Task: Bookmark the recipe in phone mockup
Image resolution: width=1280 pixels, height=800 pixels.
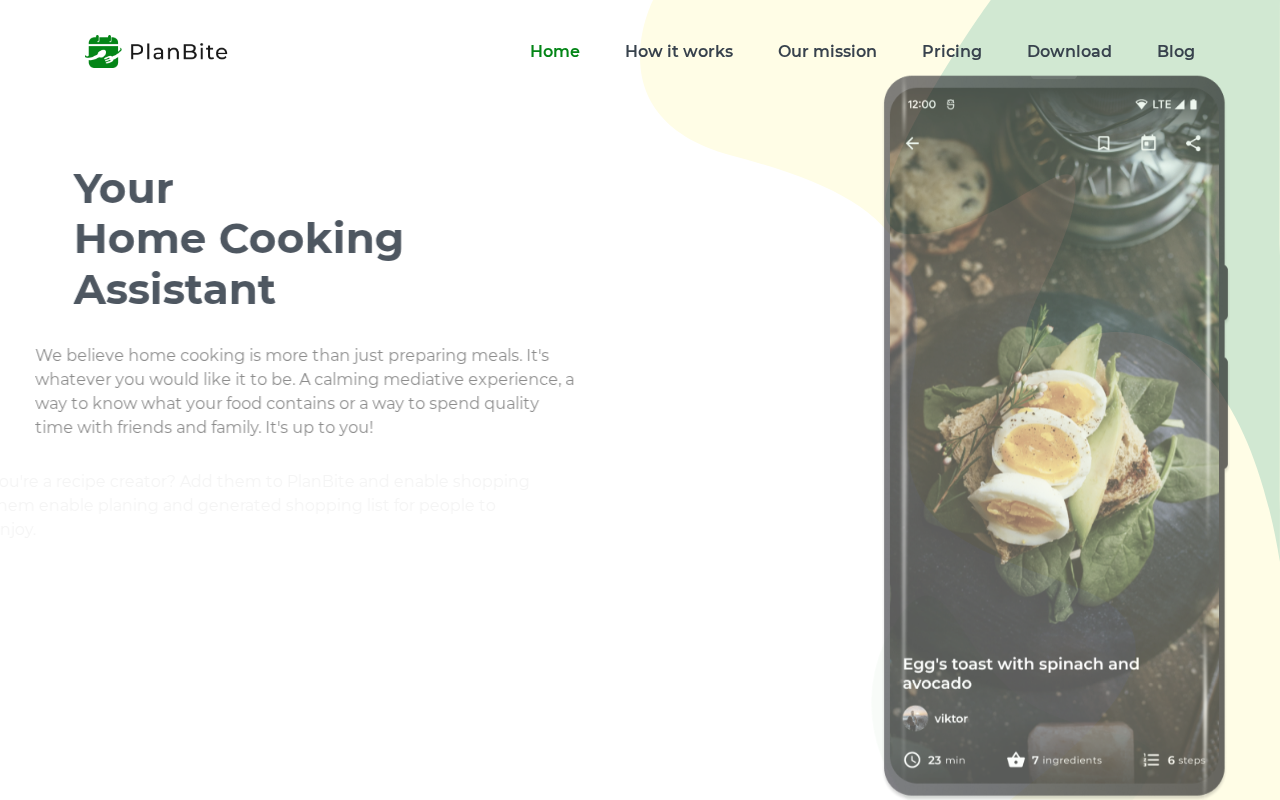Action: [x=1104, y=143]
